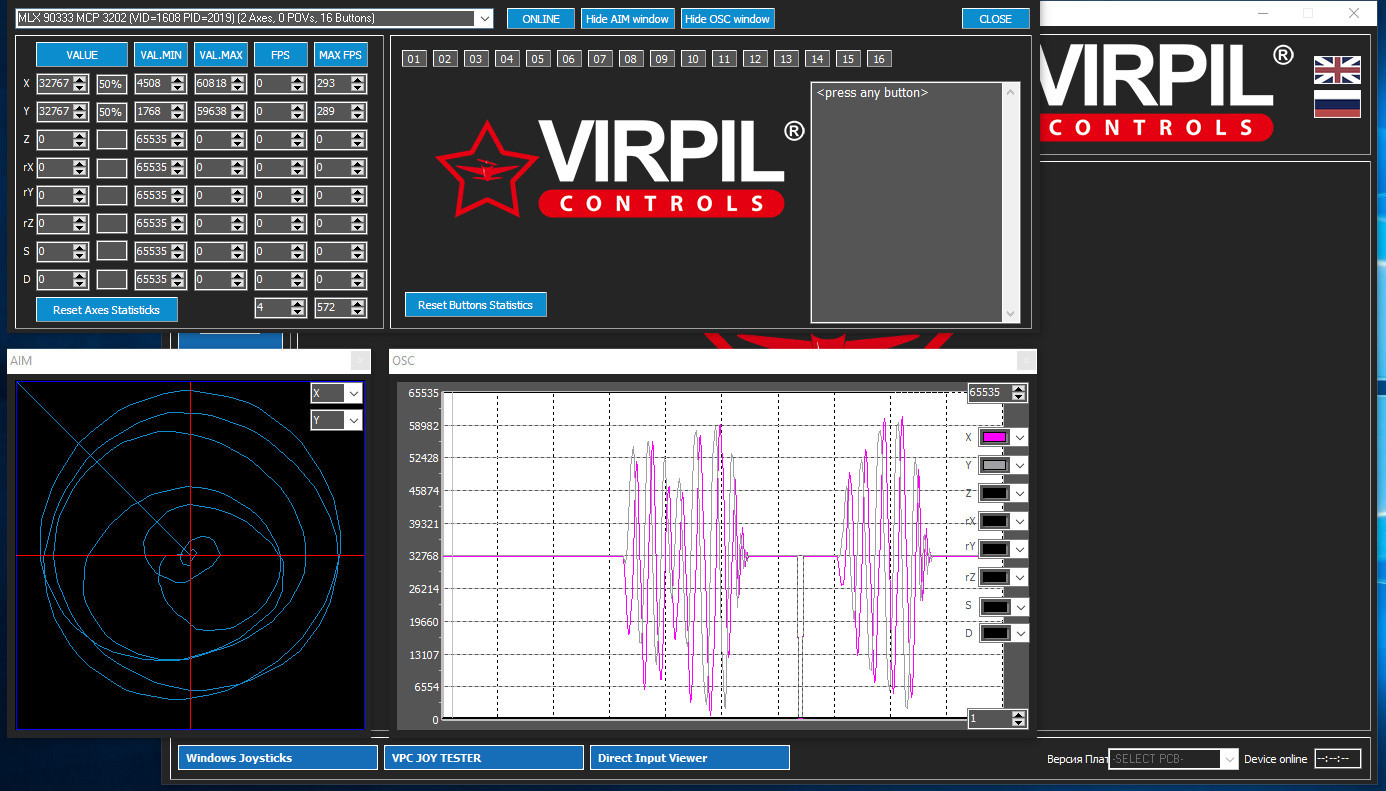The width and height of the screenshot is (1386, 791).
Task: Expand the rX color dropdown in OSC window
Action: point(1020,521)
